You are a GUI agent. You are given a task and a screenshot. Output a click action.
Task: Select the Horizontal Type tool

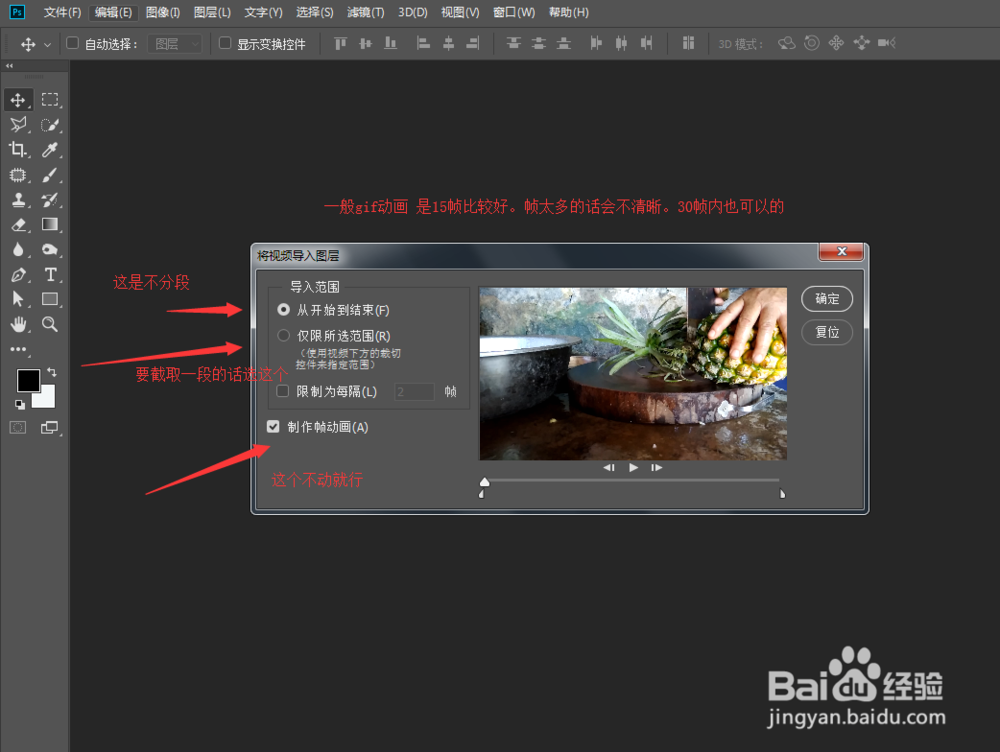[50, 274]
